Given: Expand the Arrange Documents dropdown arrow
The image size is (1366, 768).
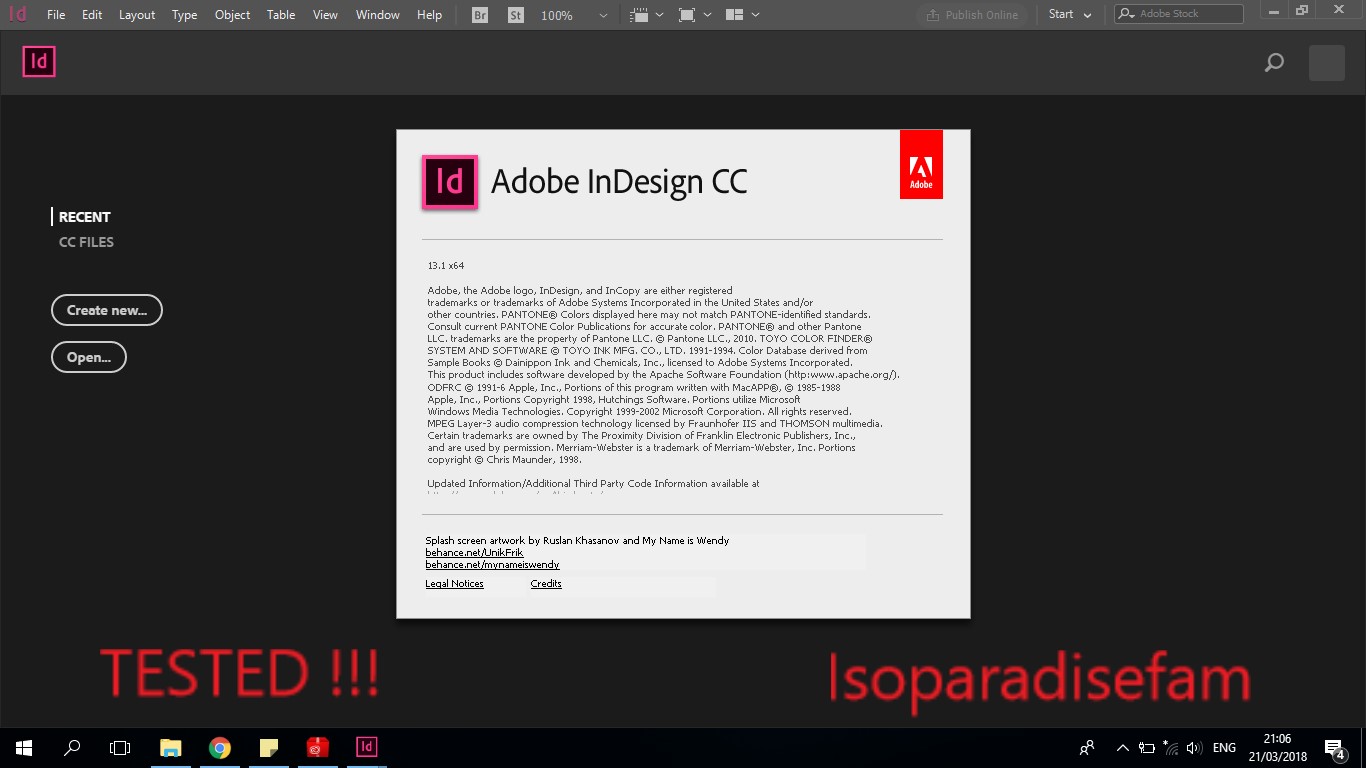Looking at the screenshot, I should click(755, 15).
